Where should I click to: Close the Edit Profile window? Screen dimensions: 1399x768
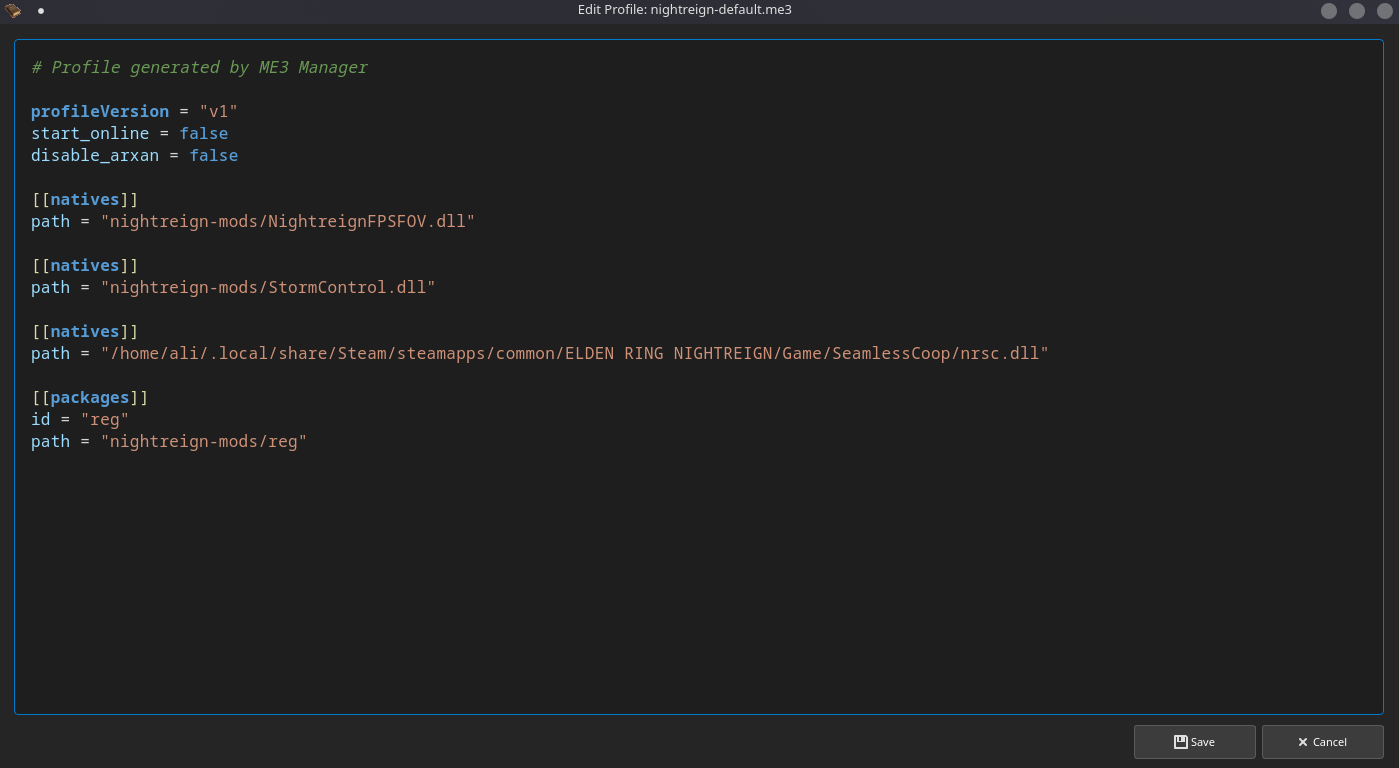pos(1384,11)
